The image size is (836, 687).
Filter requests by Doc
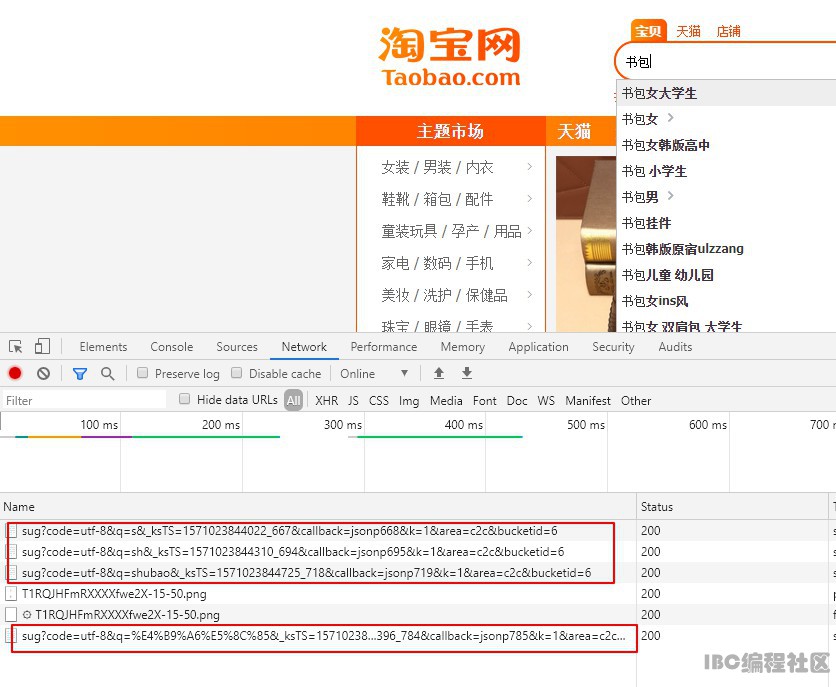click(x=517, y=401)
